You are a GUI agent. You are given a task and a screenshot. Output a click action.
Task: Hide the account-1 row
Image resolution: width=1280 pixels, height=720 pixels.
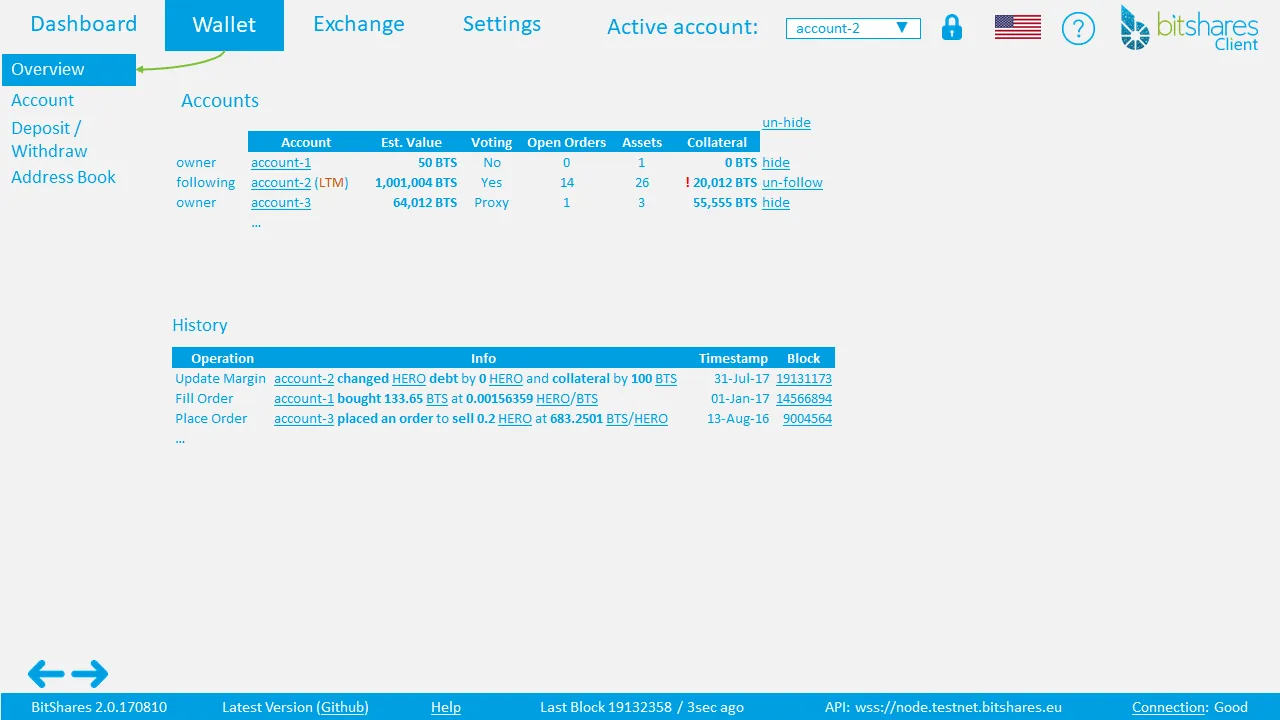[776, 162]
